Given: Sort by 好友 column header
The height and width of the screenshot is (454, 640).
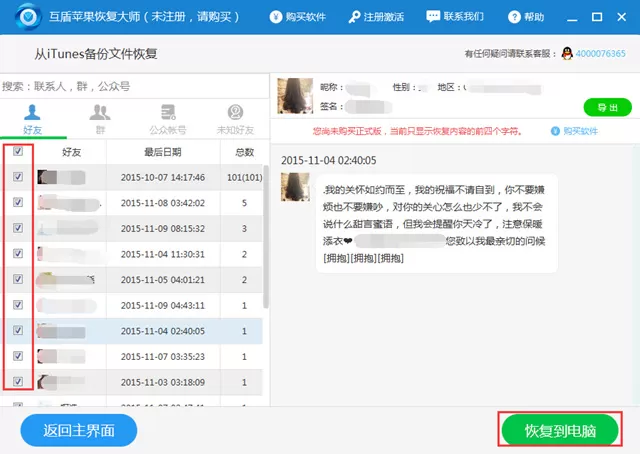Looking at the screenshot, I should [71, 152].
